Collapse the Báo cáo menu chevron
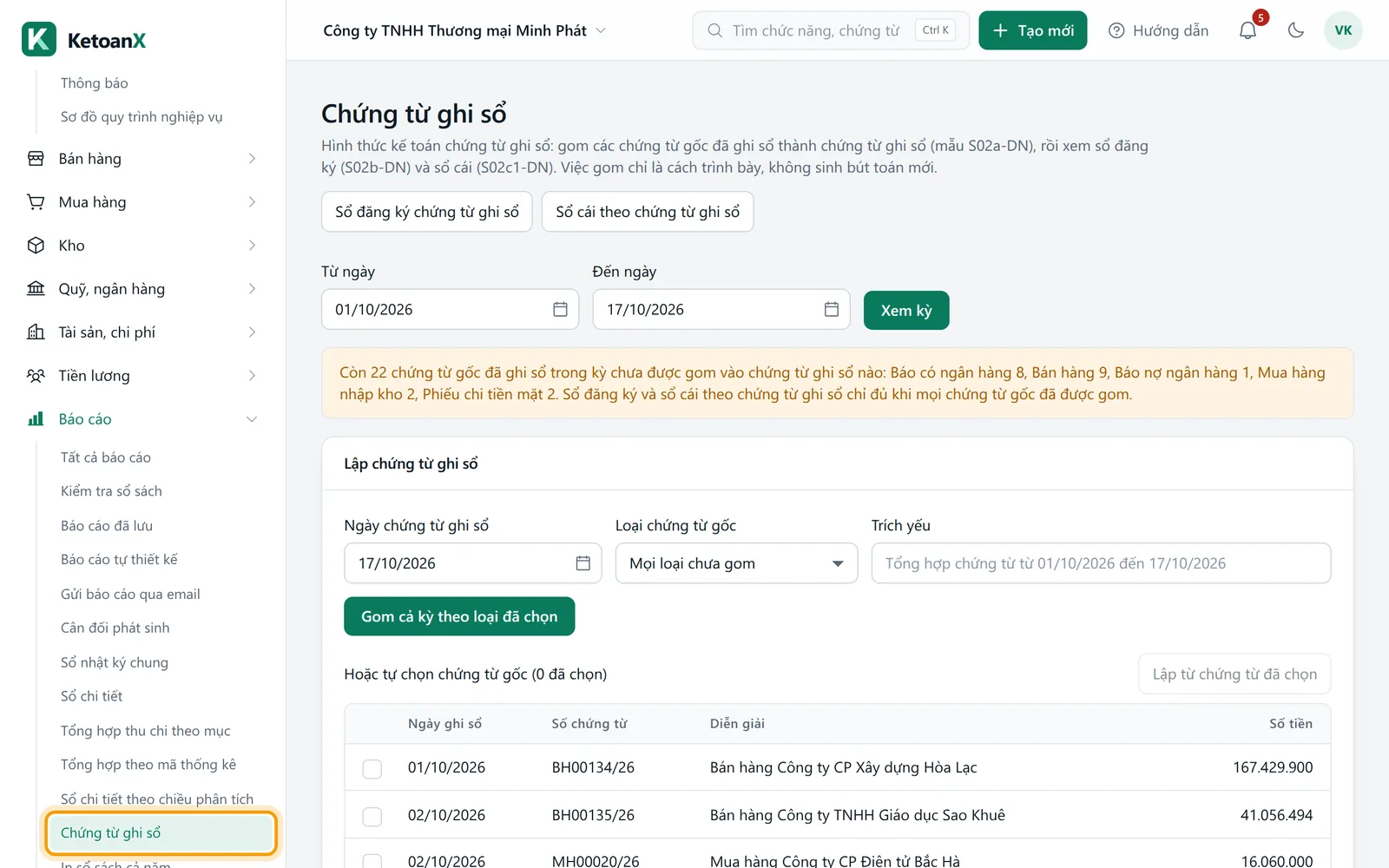The height and width of the screenshot is (868, 1389). tap(252, 419)
